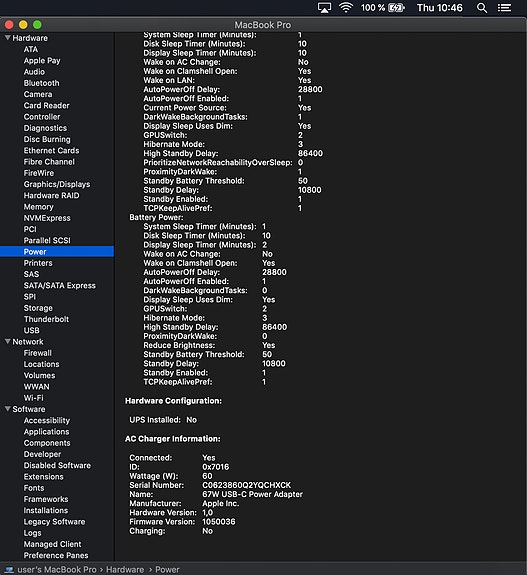Select Thunderbolt under Hardware
The image size is (527, 575).
46,319
